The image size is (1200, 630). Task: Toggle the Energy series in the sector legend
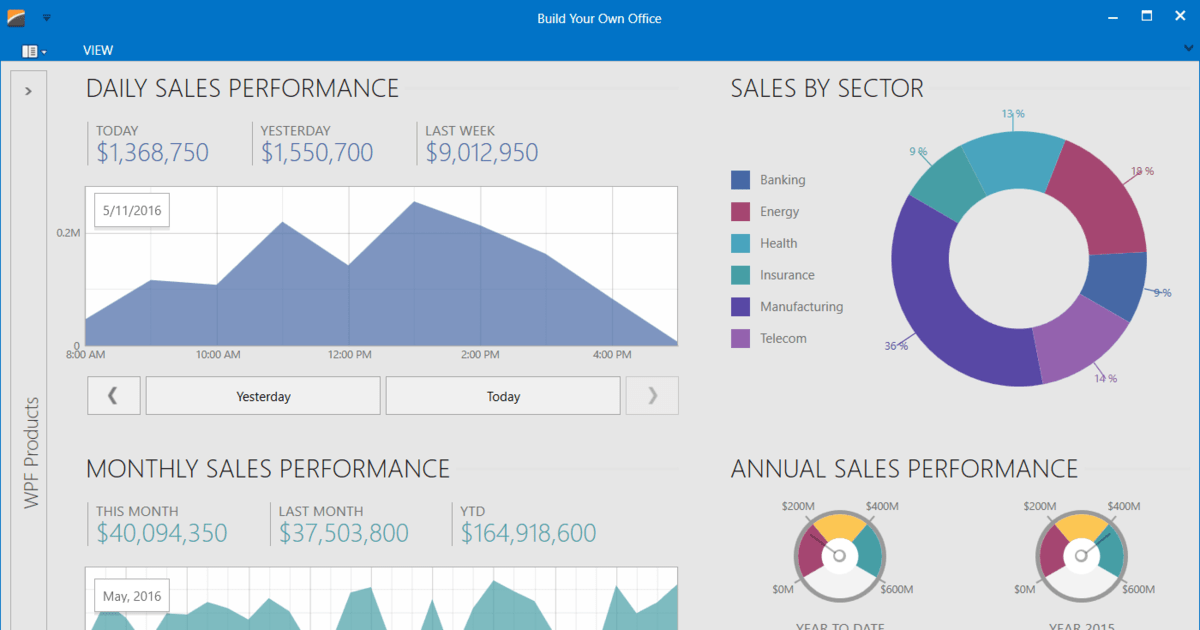pyautogui.click(x=778, y=211)
